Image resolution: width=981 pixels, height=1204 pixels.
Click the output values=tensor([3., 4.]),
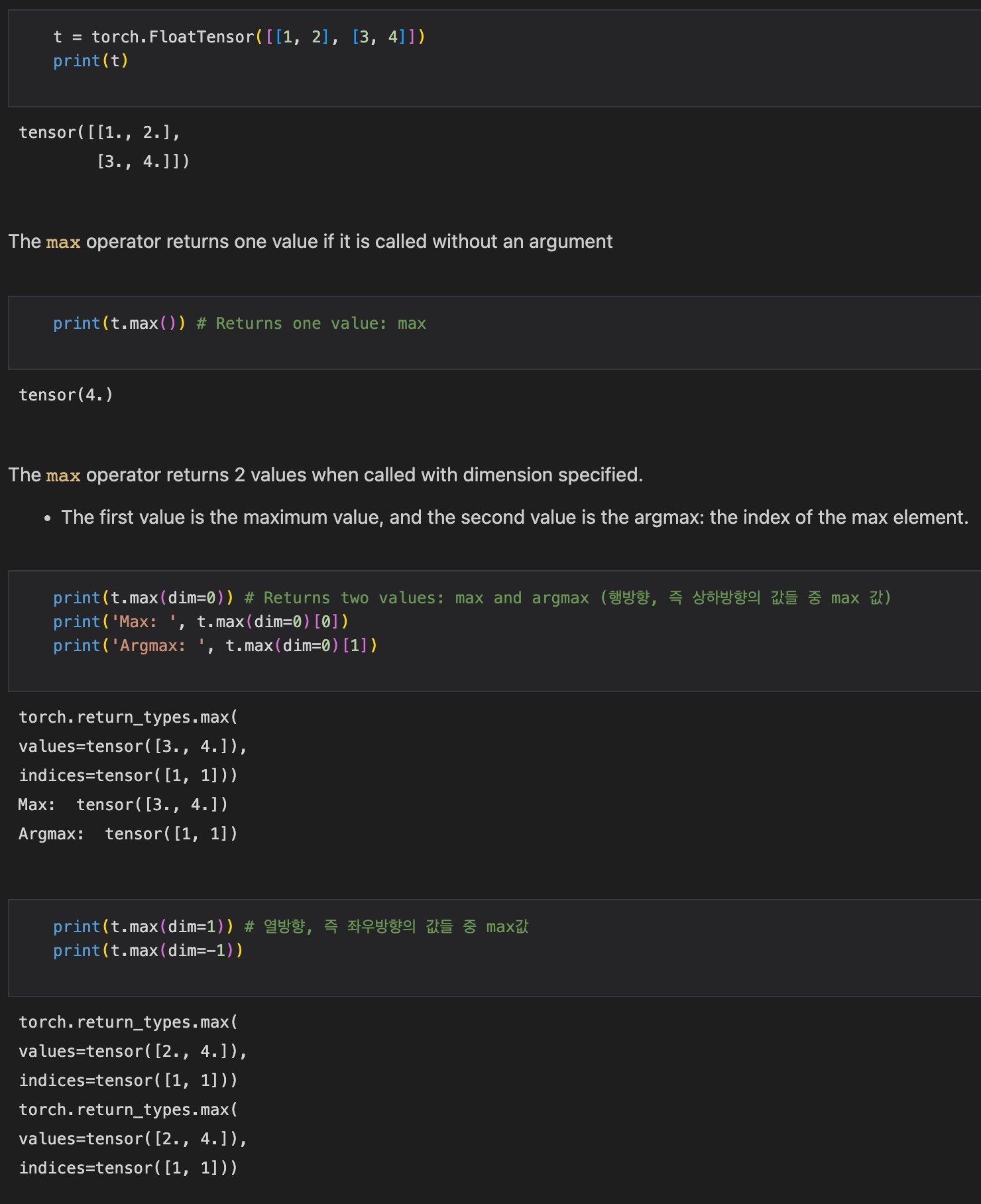133,747
